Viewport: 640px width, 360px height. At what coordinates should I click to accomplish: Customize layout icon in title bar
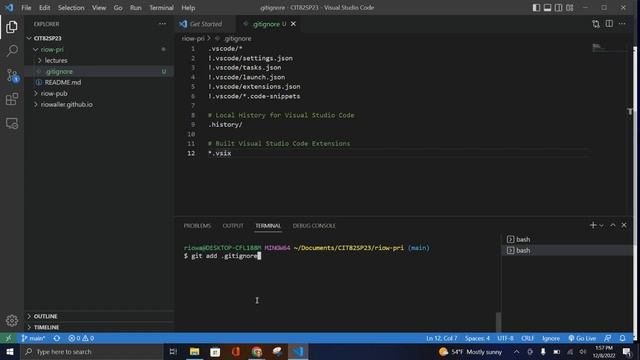pos(570,8)
